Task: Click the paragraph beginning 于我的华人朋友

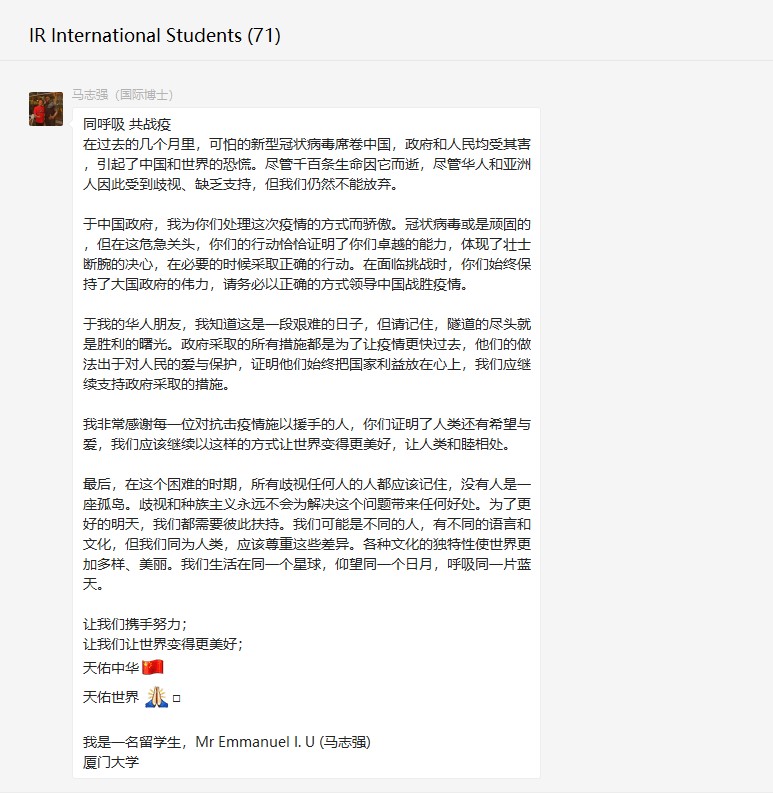Action: pyautogui.click(x=307, y=354)
